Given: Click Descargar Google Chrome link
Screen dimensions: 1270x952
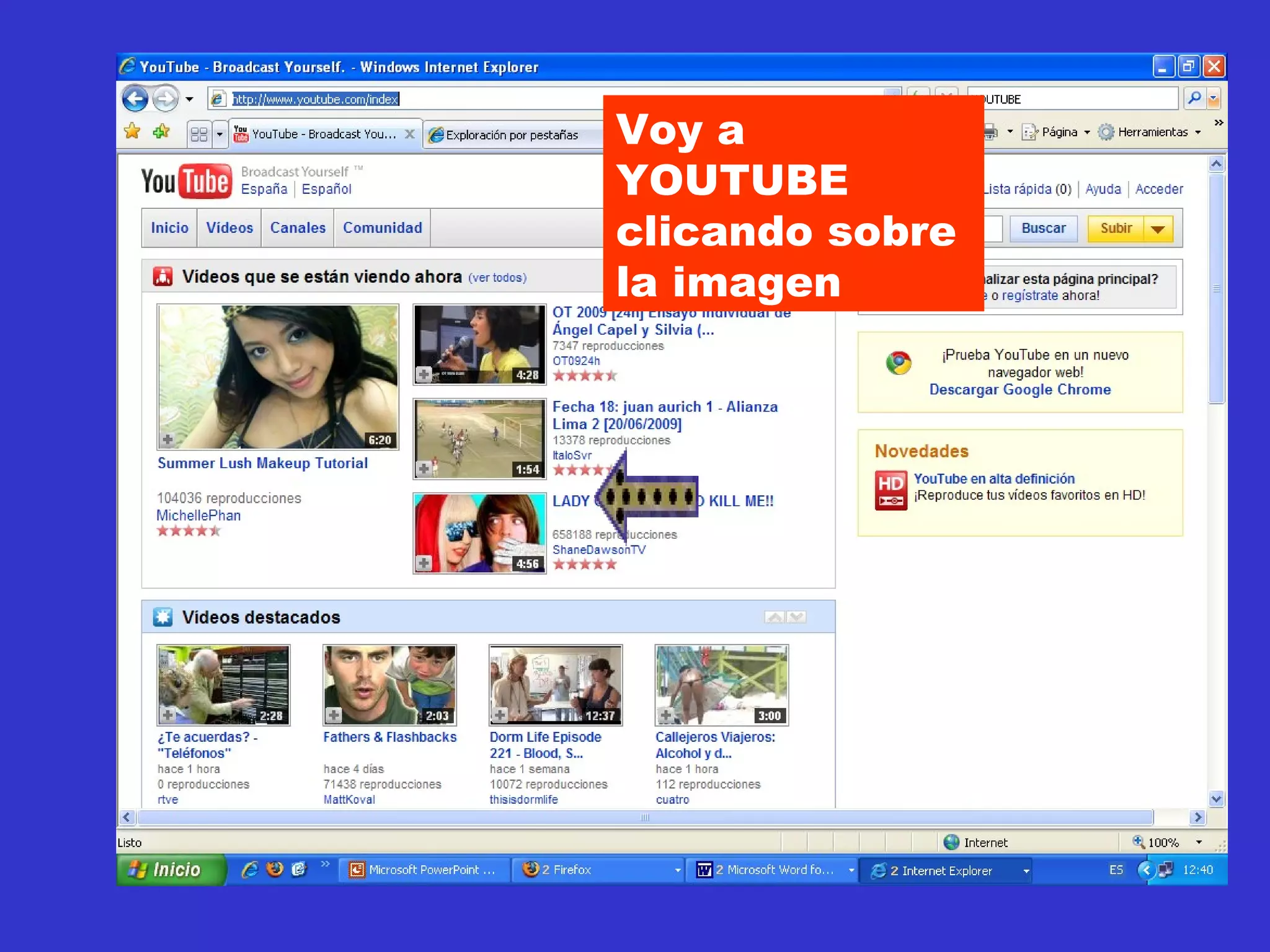Looking at the screenshot, I should tap(1020, 389).
